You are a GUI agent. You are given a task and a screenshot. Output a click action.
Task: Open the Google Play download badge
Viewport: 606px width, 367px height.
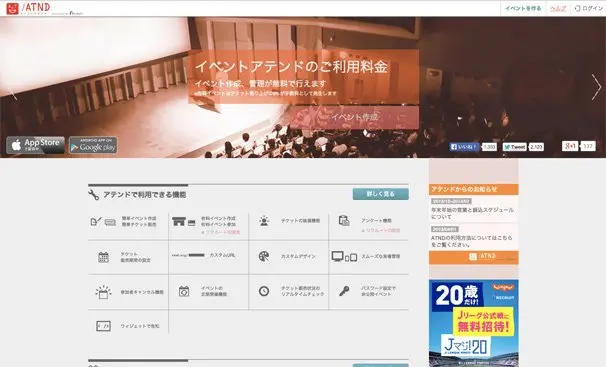pyautogui.click(x=93, y=145)
